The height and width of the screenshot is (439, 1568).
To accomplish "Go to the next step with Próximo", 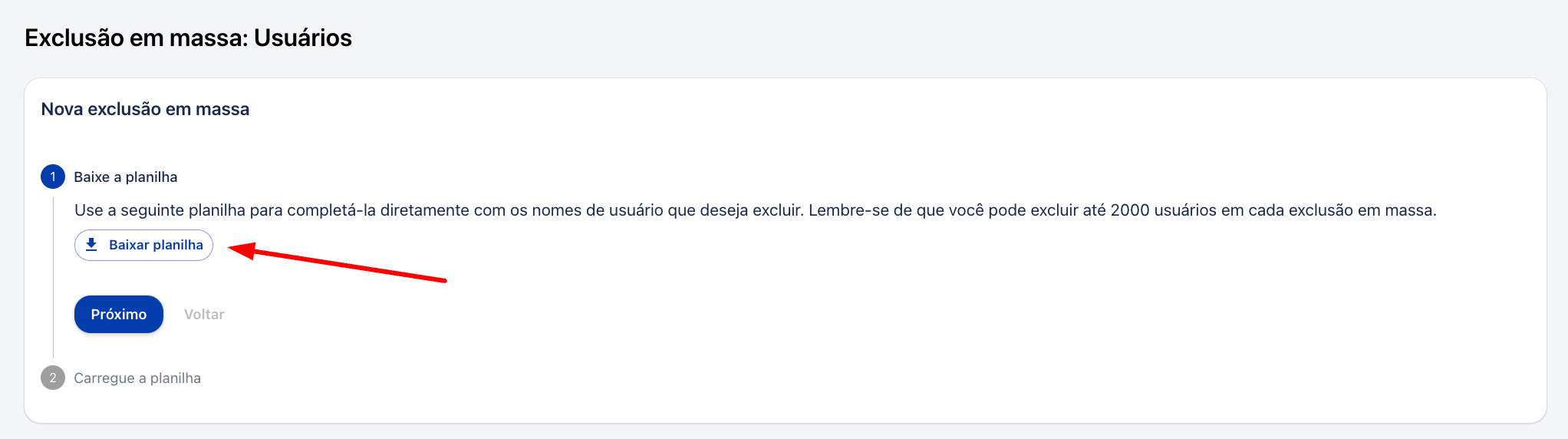I will (x=119, y=314).
